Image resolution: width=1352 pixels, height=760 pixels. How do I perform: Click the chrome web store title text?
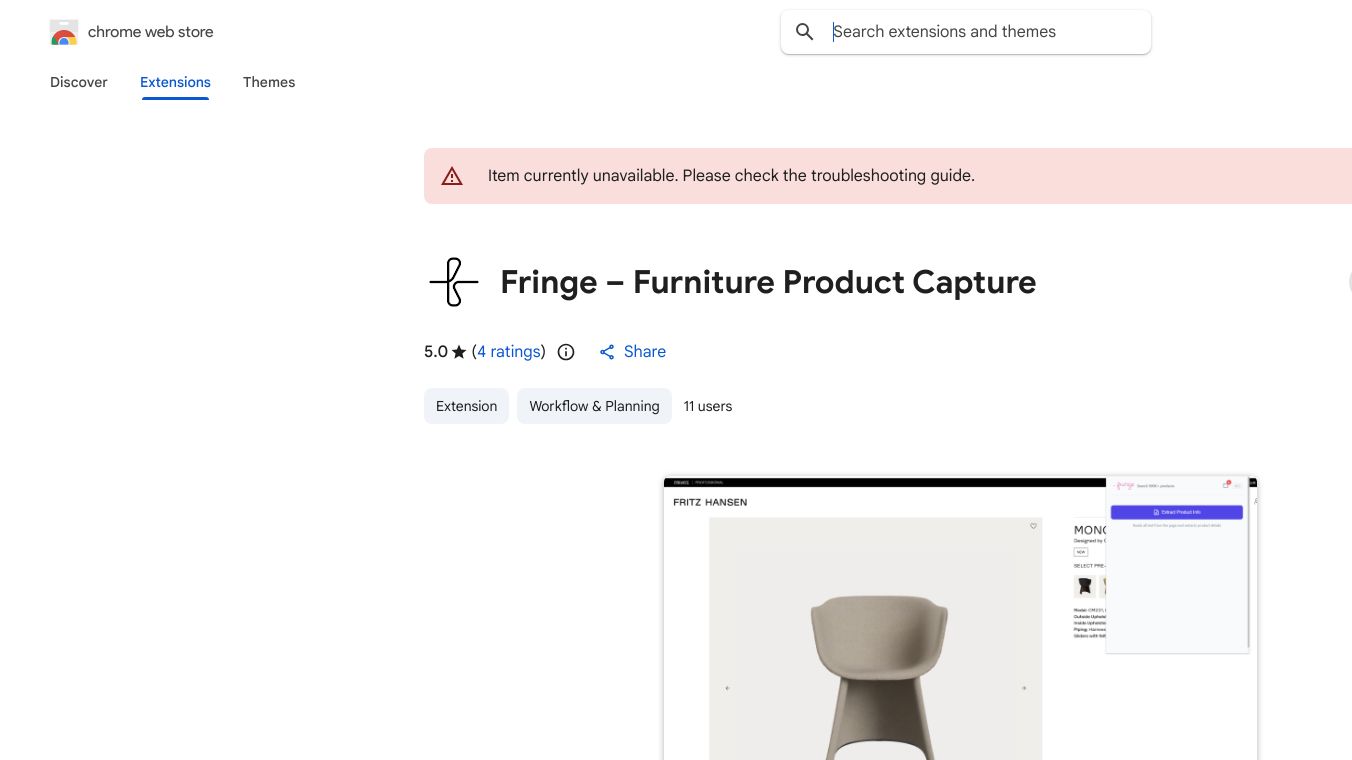151,32
